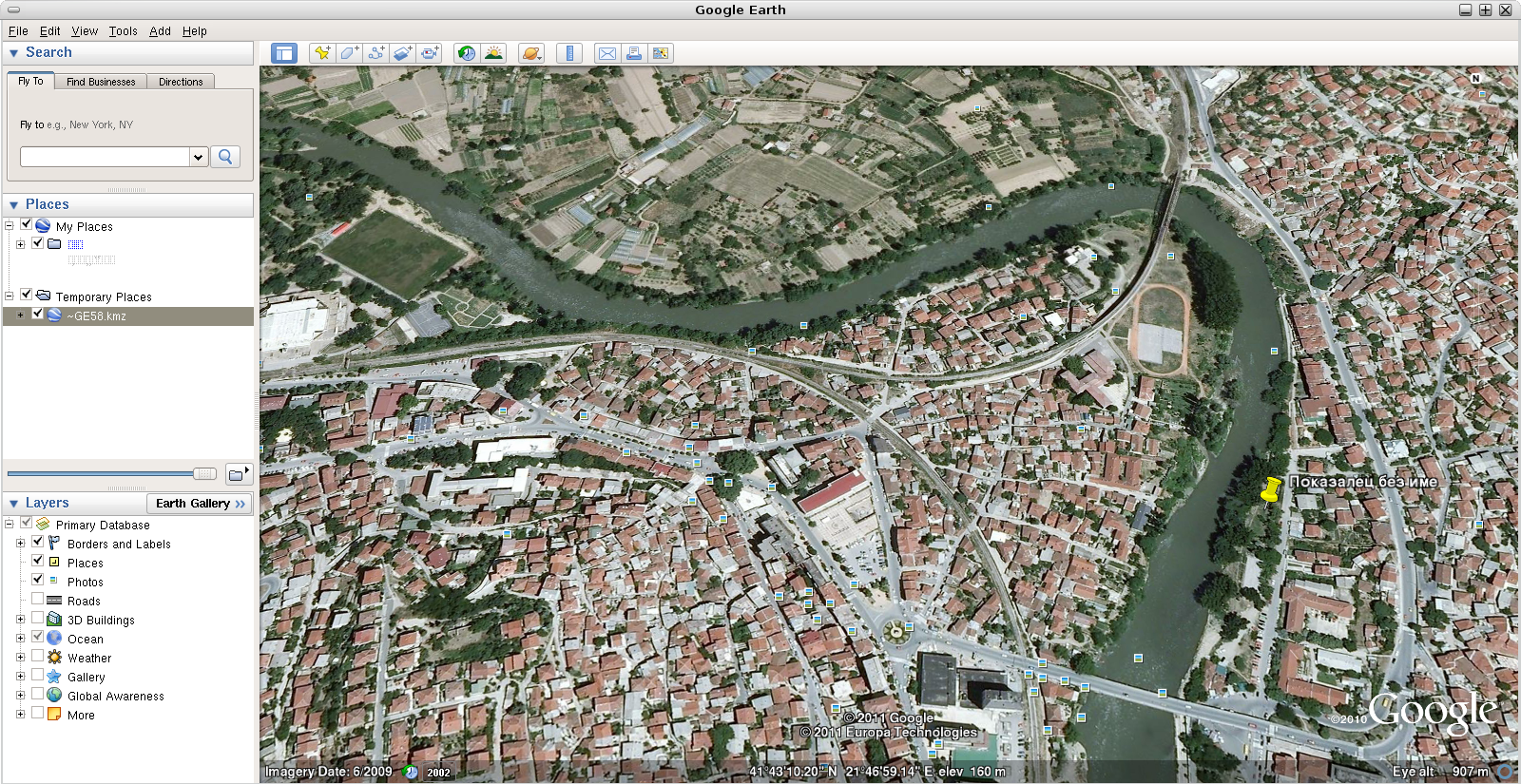Screen dimensions: 1521x784
Task: Toggle sunlight across the landscape
Action: (493, 53)
